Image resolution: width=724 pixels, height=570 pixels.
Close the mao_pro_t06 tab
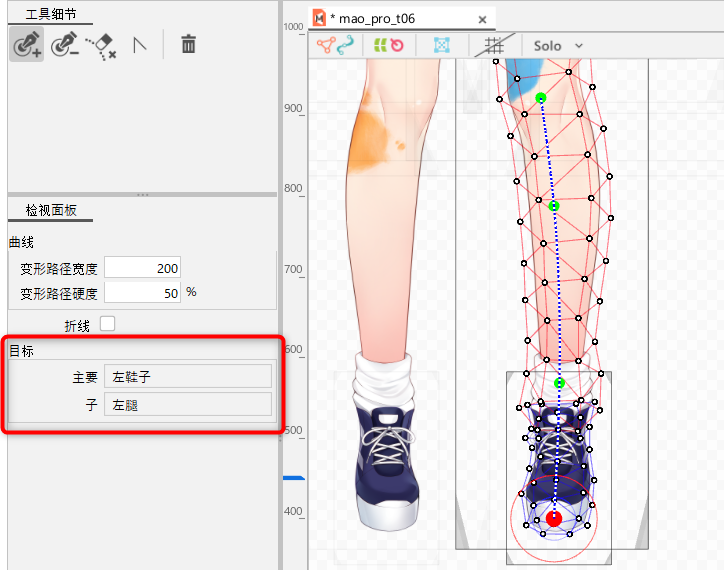coord(483,18)
